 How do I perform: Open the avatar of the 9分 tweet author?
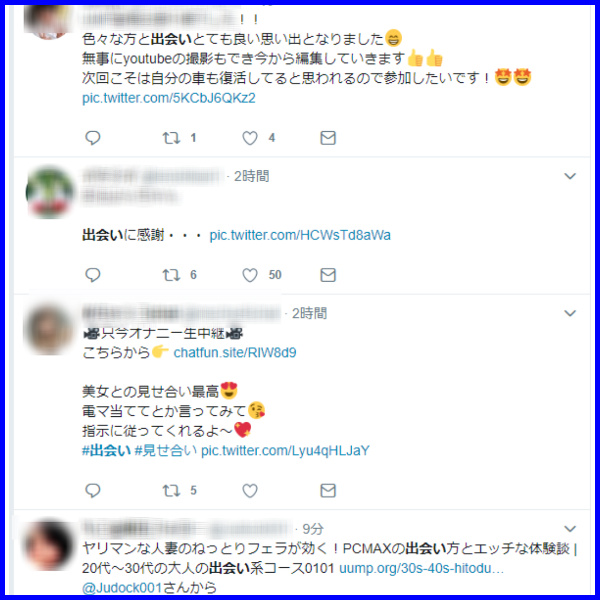pos(49,545)
